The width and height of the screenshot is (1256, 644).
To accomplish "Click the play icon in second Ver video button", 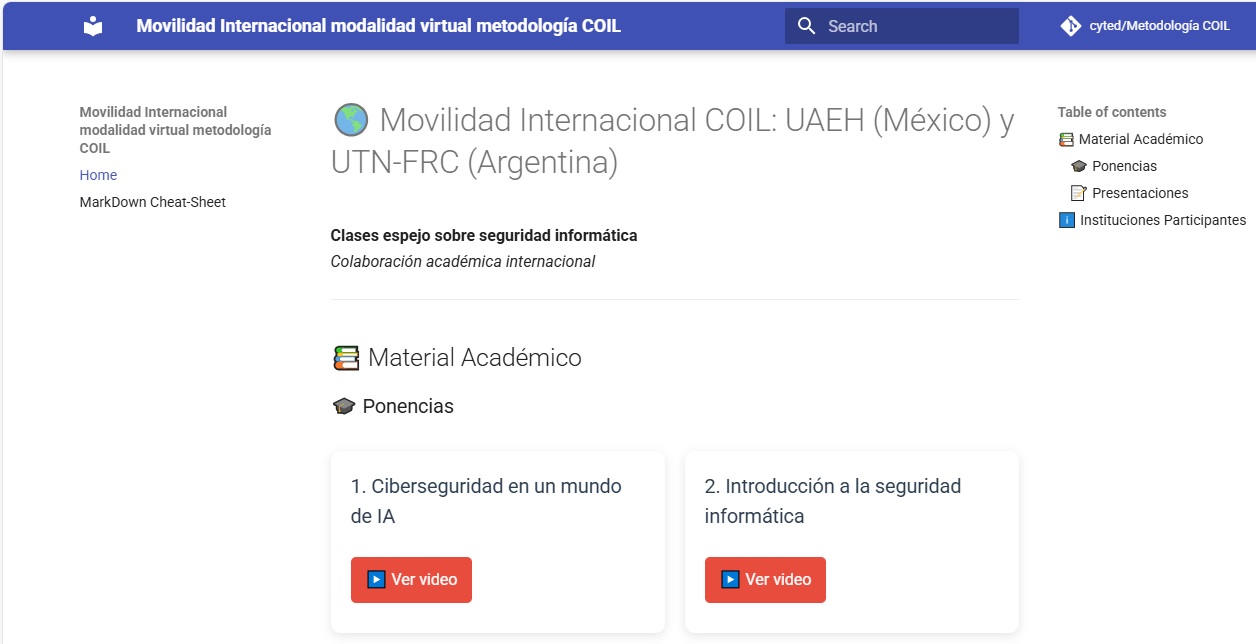I will point(730,580).
